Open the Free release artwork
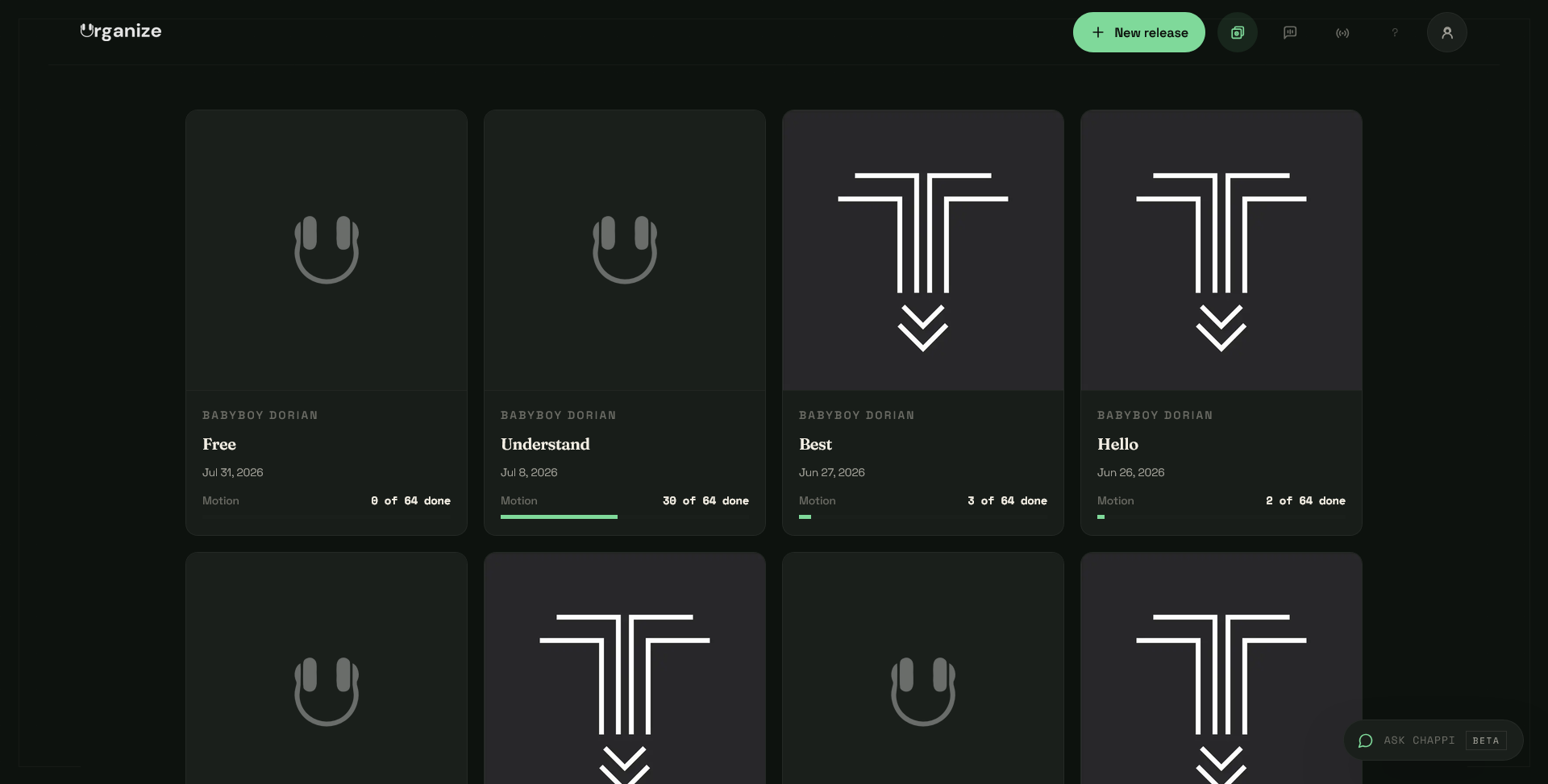1548x784 pixels. [327, 251]
